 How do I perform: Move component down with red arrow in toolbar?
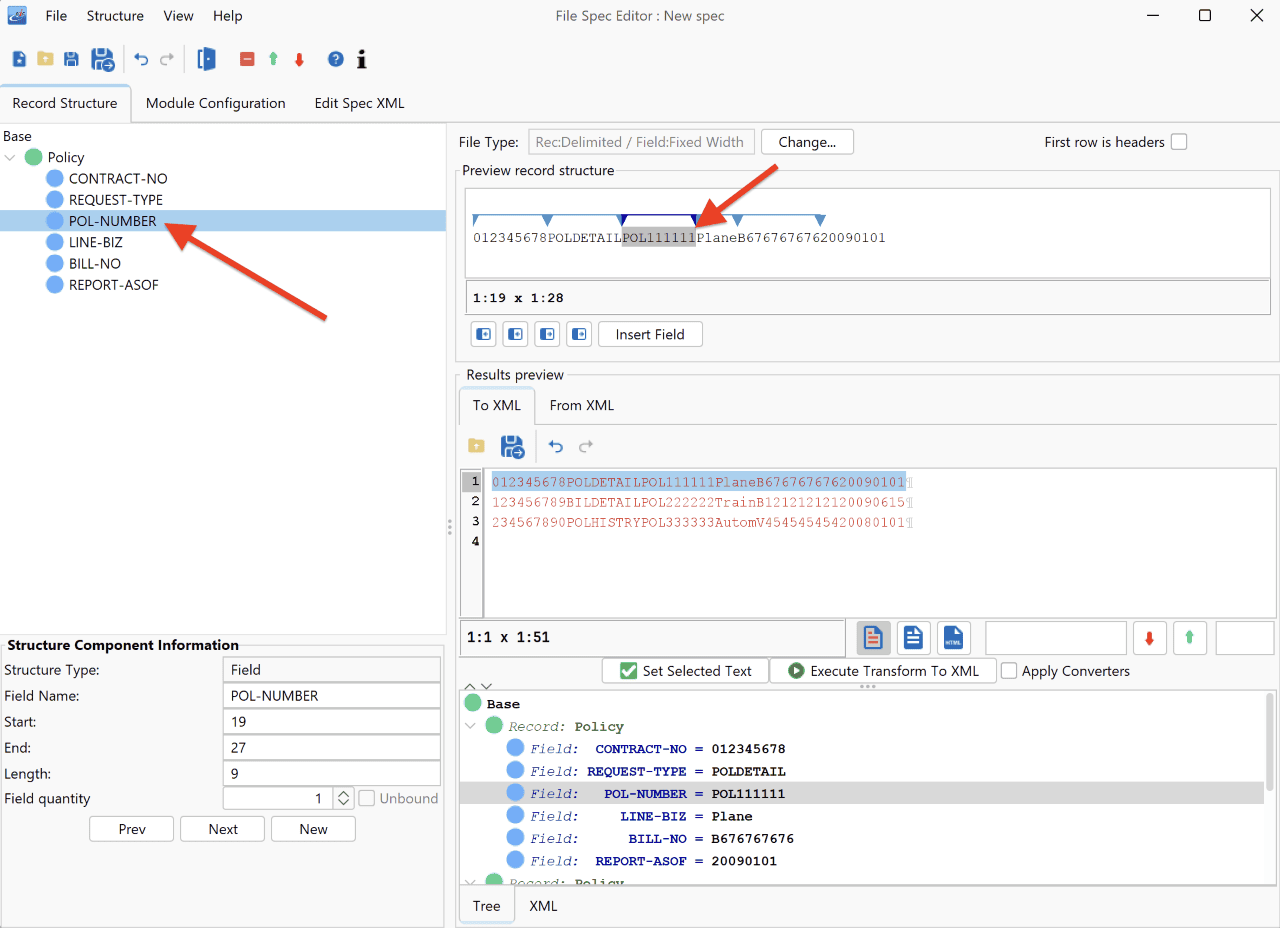(299, 59)
